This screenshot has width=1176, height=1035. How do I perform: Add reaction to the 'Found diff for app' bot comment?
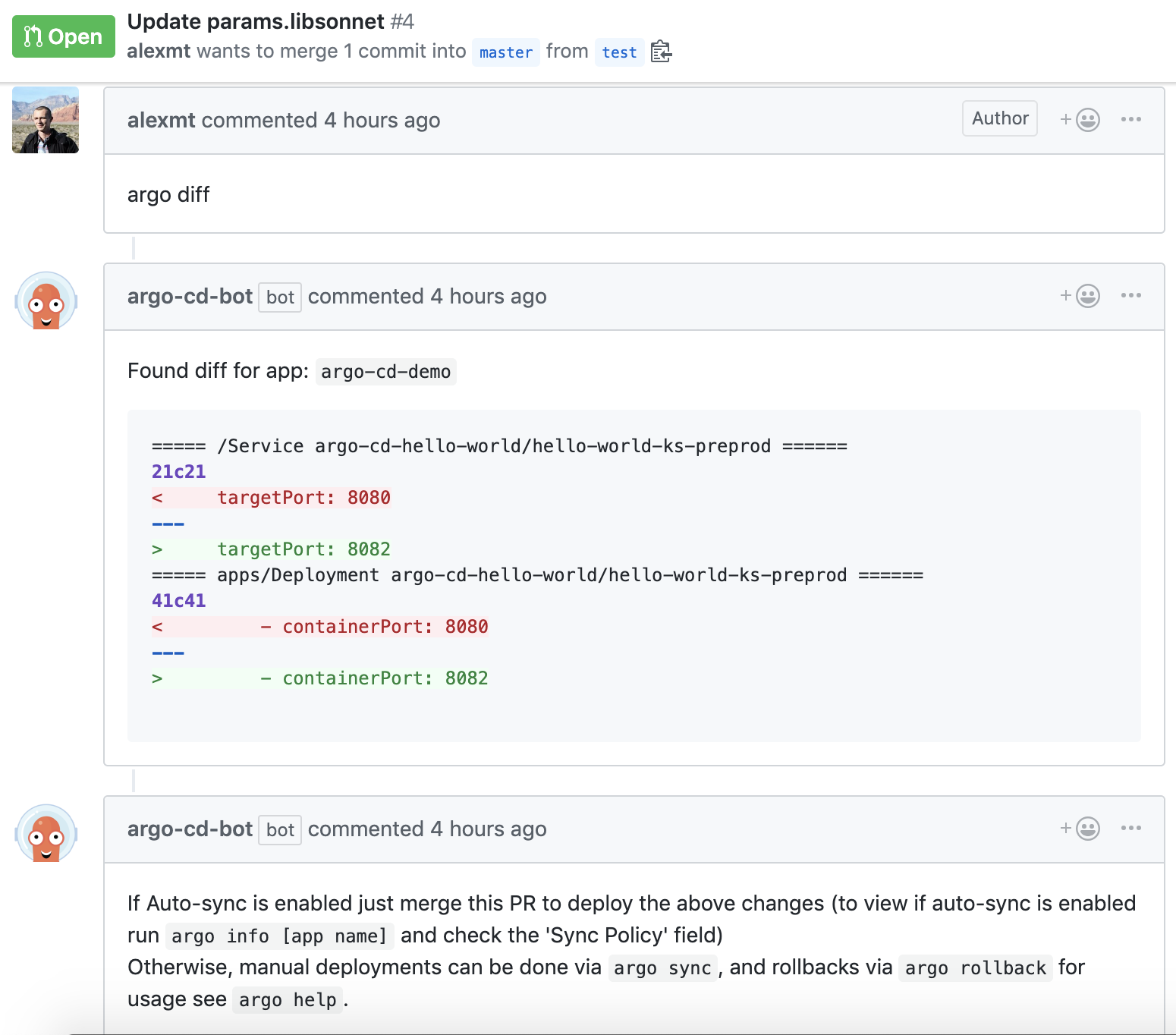tap(1080, 295)
